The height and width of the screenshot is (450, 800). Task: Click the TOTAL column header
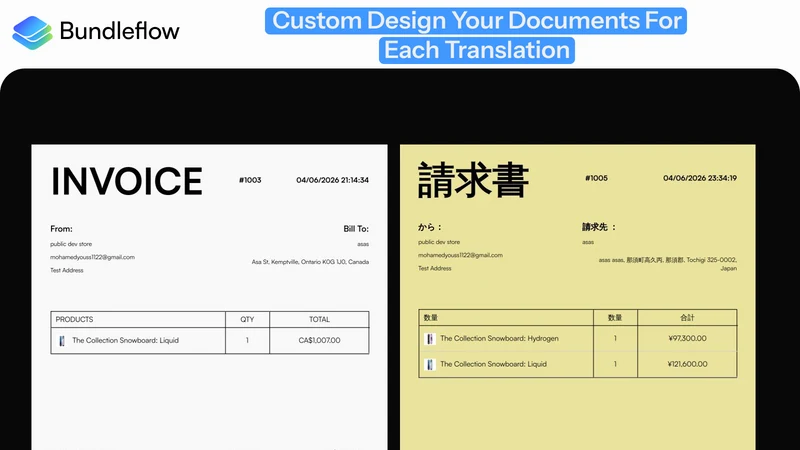pyautogui.click(x=319, y=319)
